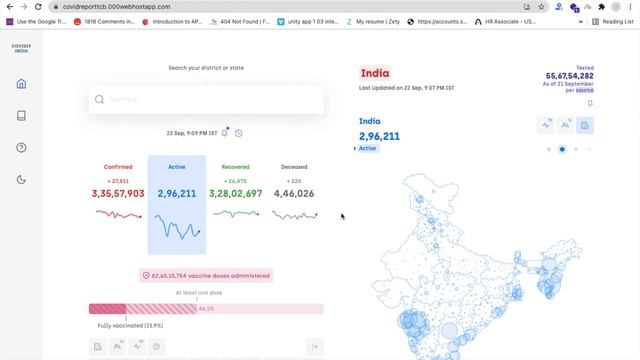Open table info icon in table toolbar
The height and width of the screenshot is (360, 640).
point(156,347)
